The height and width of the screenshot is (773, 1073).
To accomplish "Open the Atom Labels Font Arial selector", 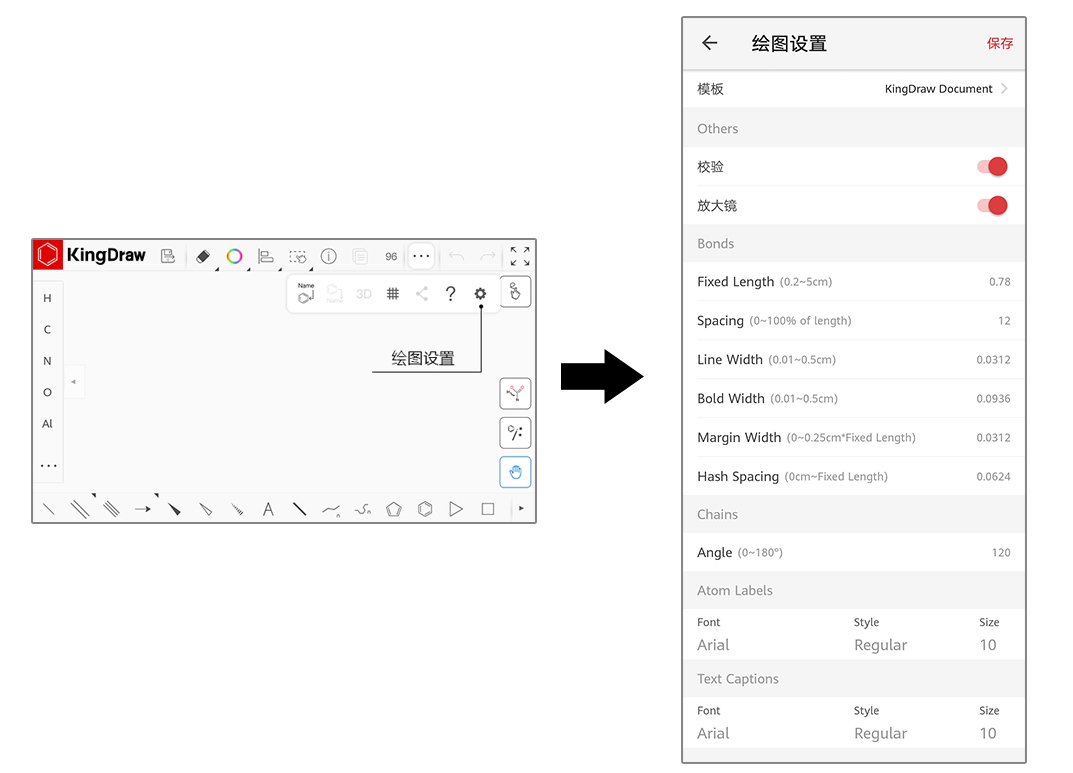I will (x=713, y=645).
